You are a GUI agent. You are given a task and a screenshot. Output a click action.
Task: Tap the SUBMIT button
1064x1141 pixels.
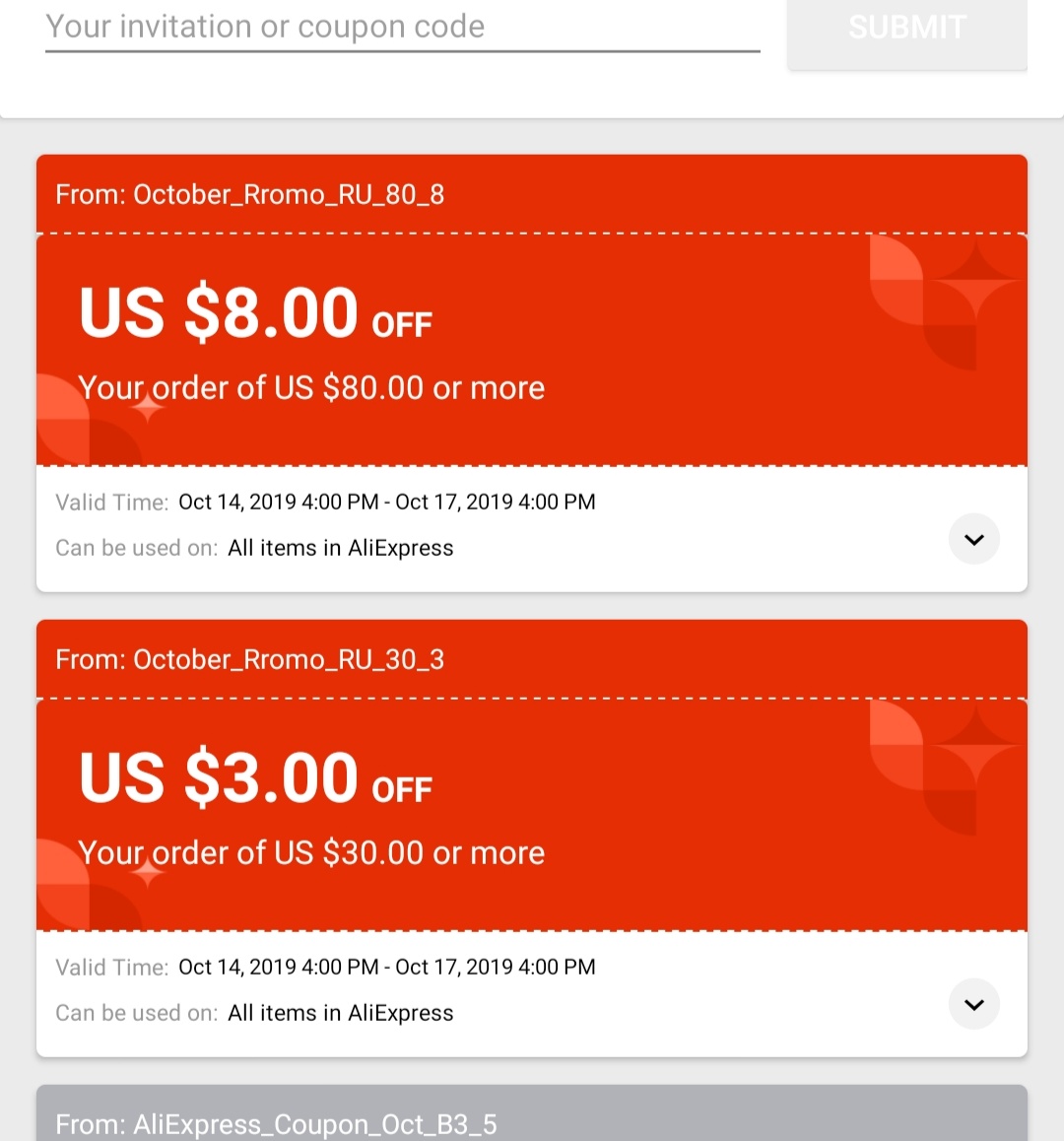tap(906, 30)
